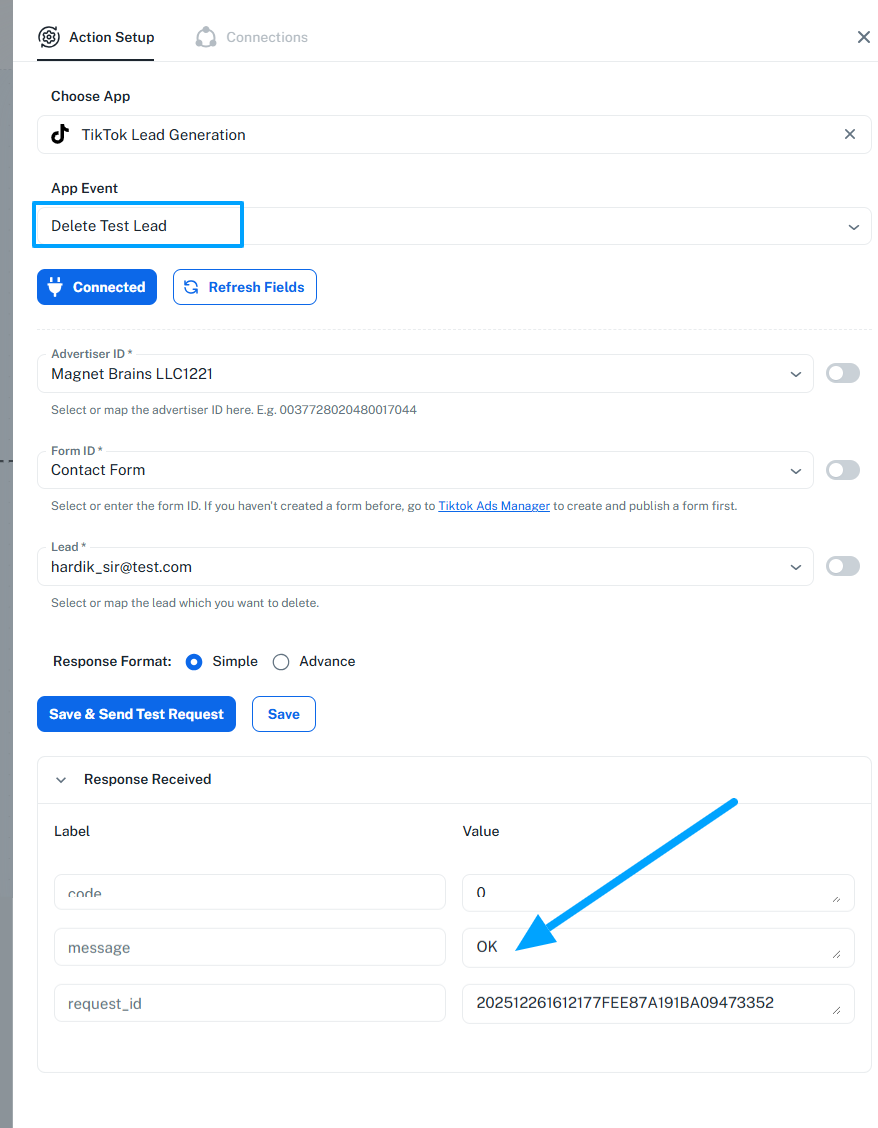
Task: Click the plug icon on Connected button
Action: click(x=56, y=287)
